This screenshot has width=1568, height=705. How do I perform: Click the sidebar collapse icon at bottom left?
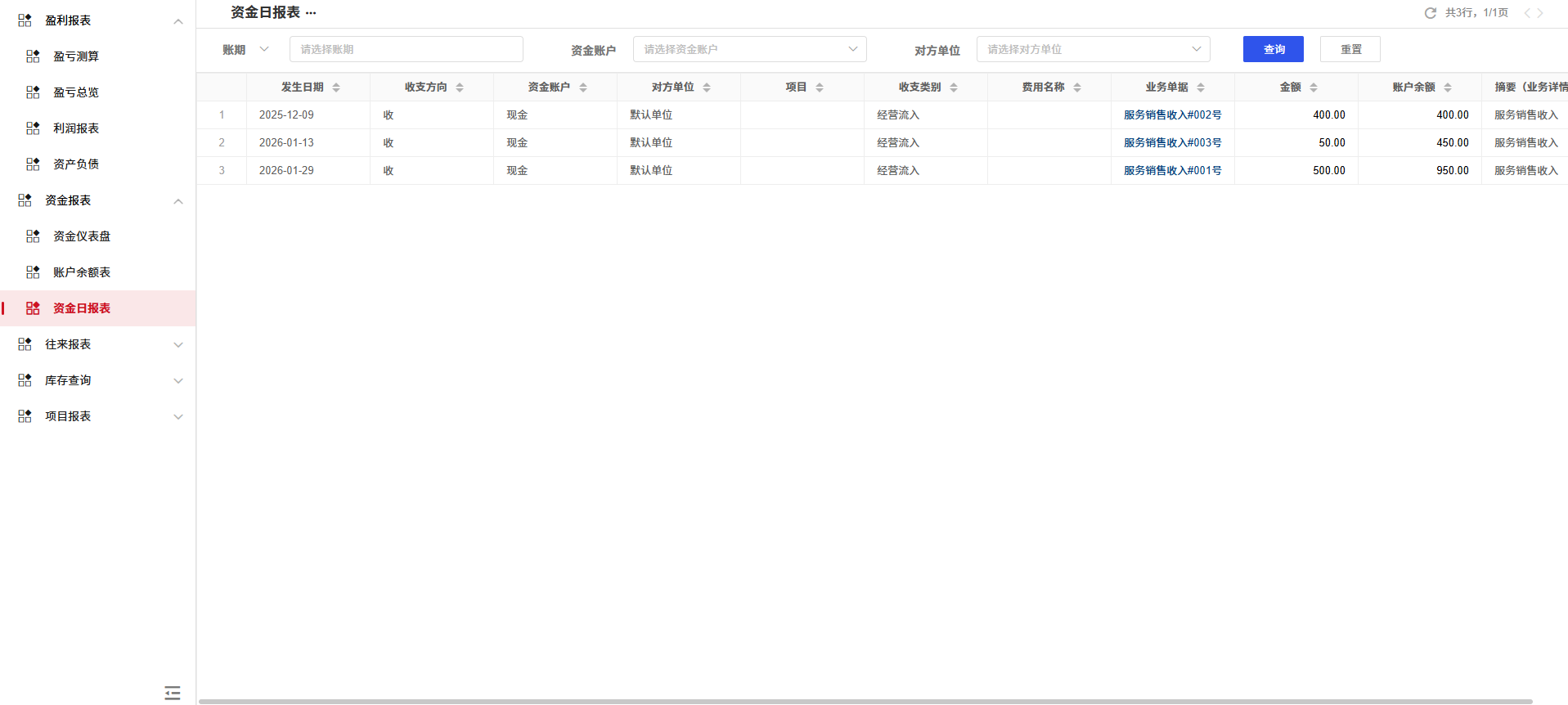[173, 693]
